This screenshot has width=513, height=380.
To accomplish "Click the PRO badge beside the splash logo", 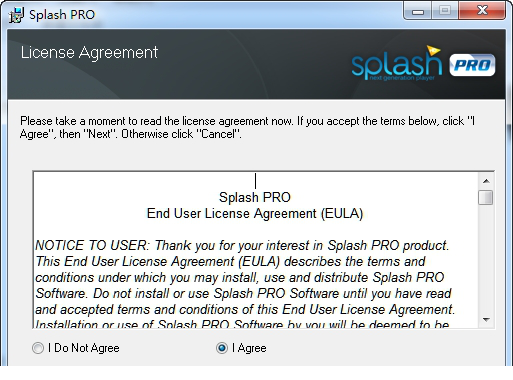I will click(x=472, y=65).
